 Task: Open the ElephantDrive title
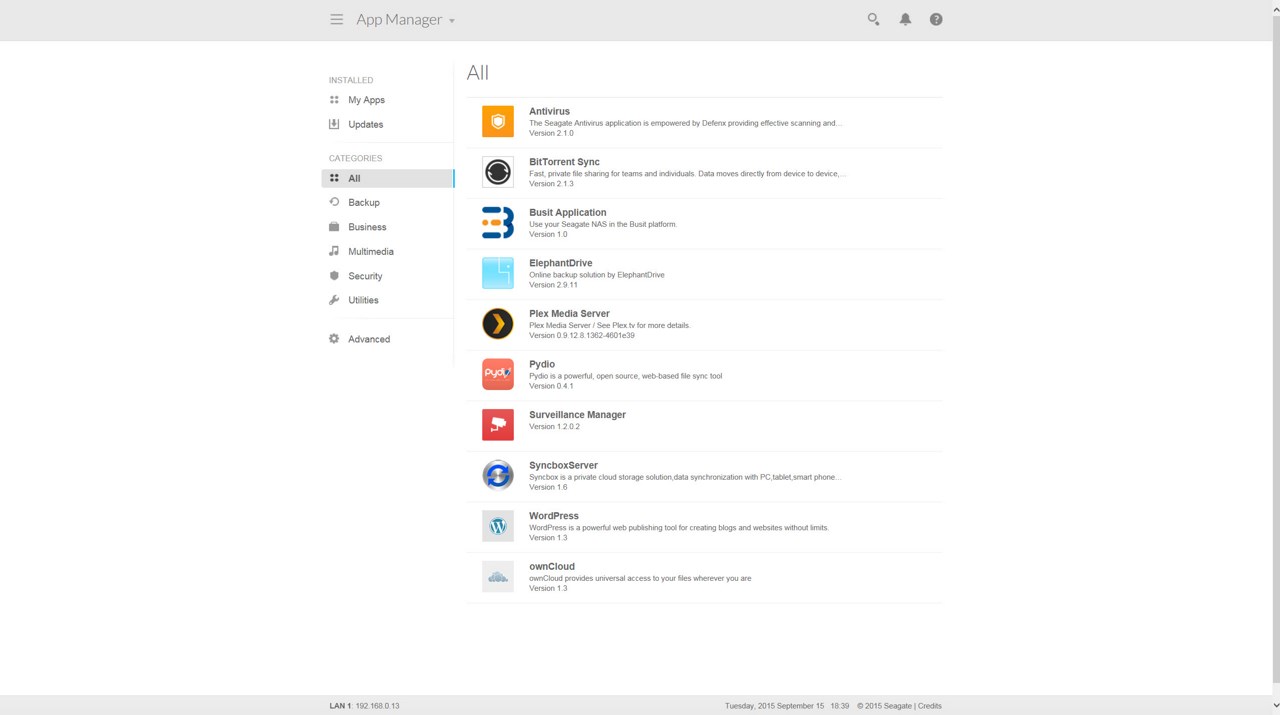560,263
